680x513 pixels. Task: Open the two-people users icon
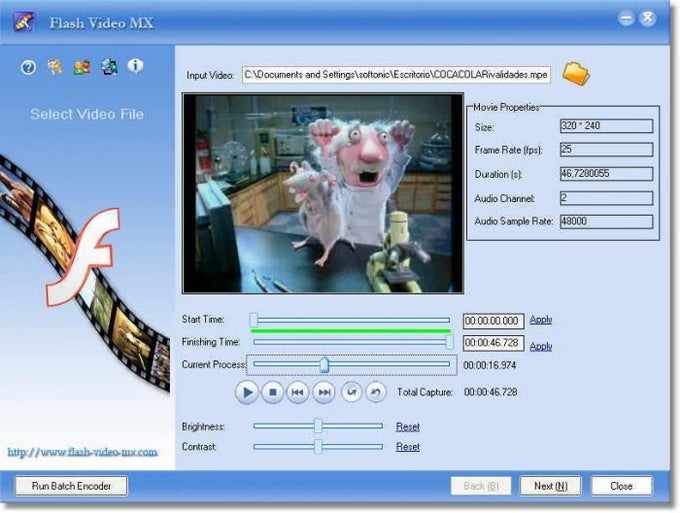[x=82, y=67]
